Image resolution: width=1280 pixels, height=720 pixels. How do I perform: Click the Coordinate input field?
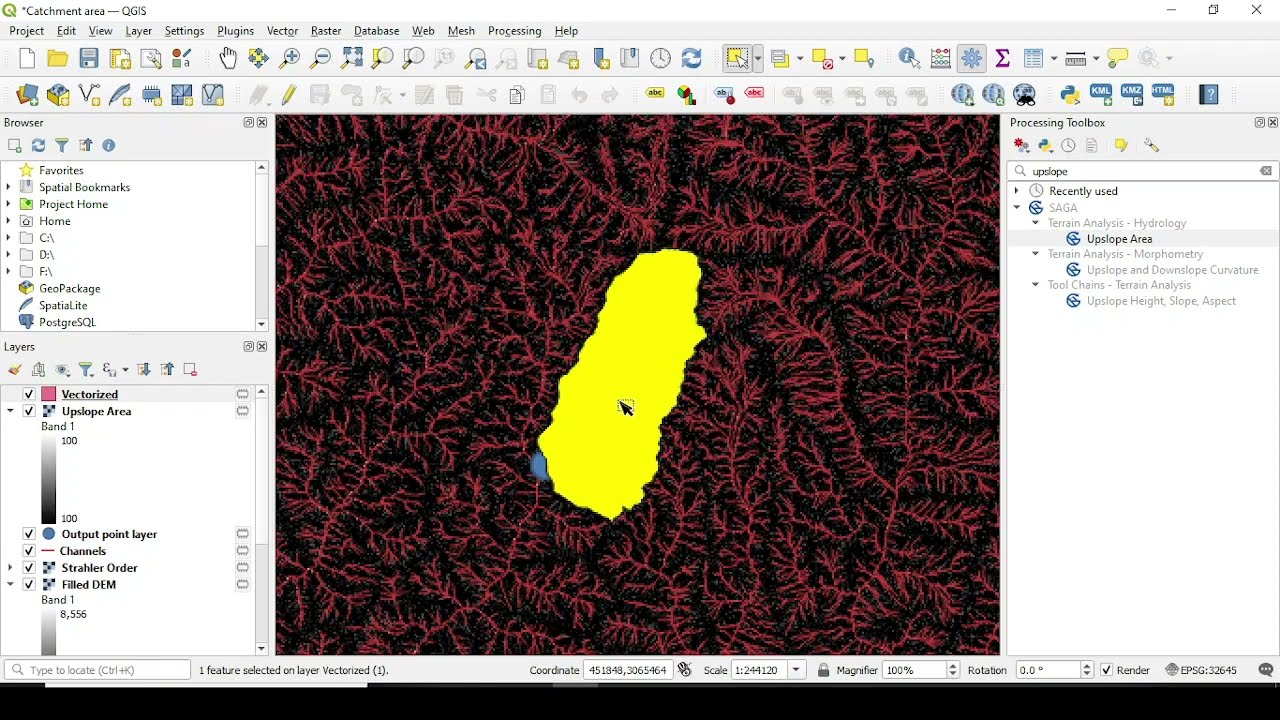(x=628, y=670)
